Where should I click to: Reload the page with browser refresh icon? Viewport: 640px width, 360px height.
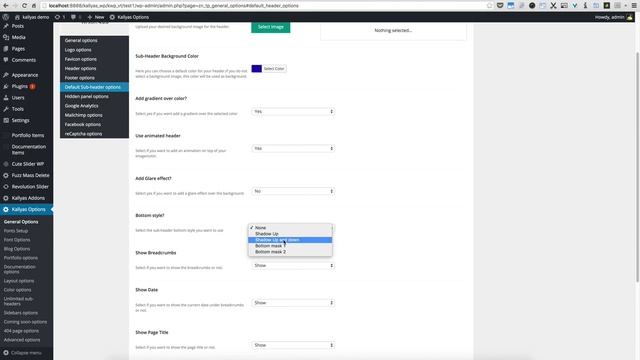[x=24, y=6]
